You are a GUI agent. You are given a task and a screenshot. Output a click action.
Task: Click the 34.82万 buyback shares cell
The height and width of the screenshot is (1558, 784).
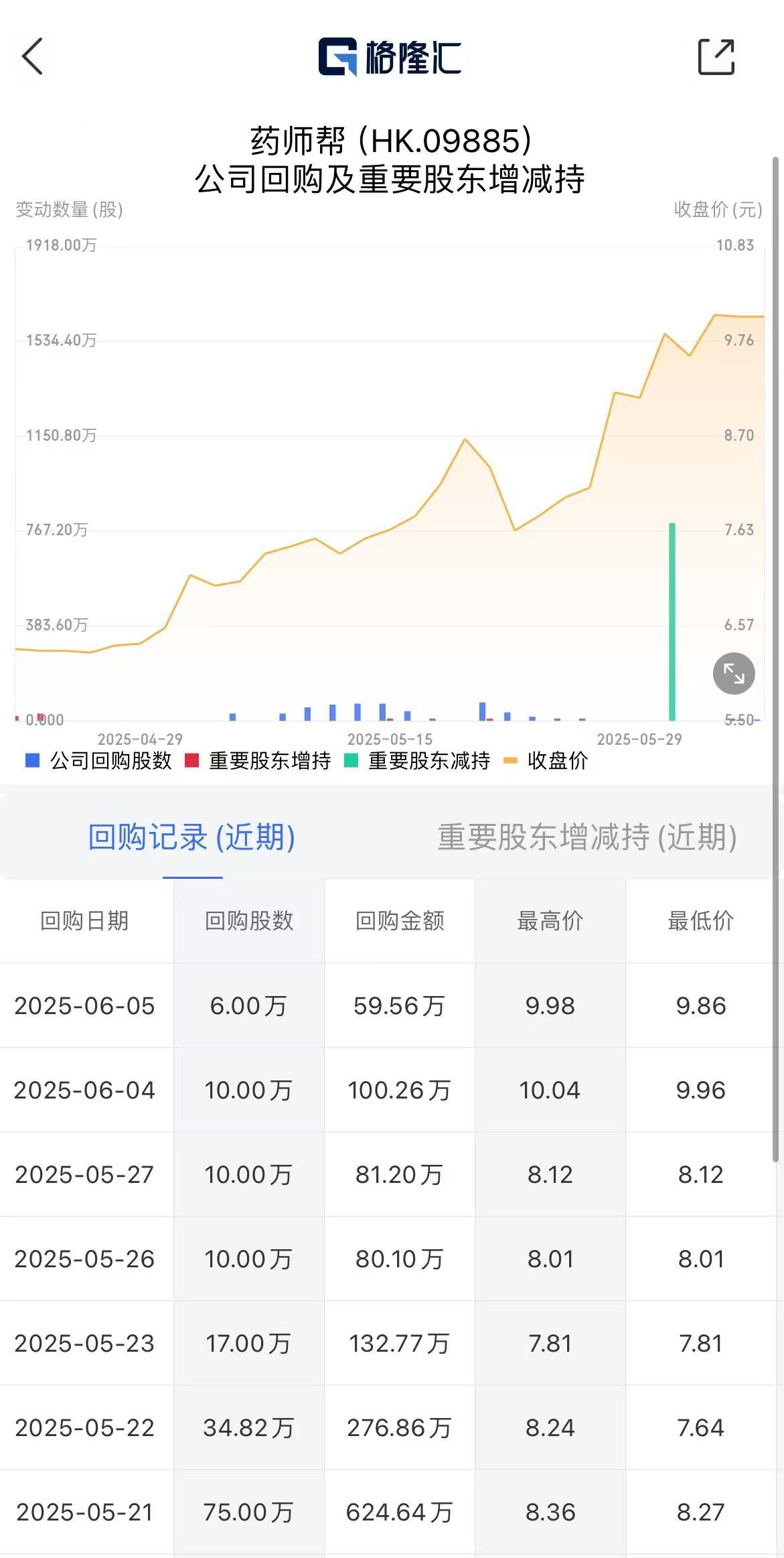[248, 1427]
